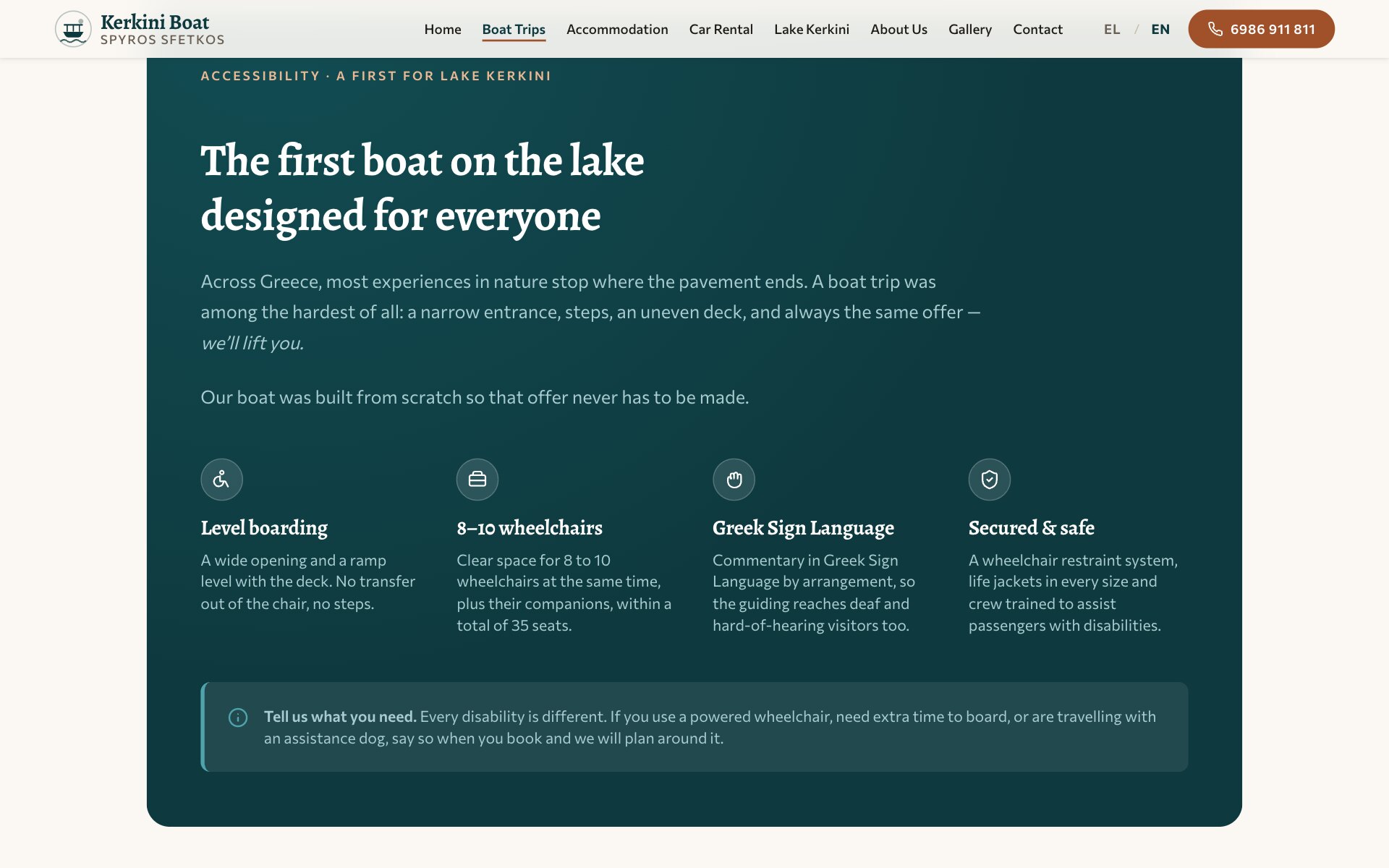
Task: Click the info icon in the notice box
Action: click(238, 717)
